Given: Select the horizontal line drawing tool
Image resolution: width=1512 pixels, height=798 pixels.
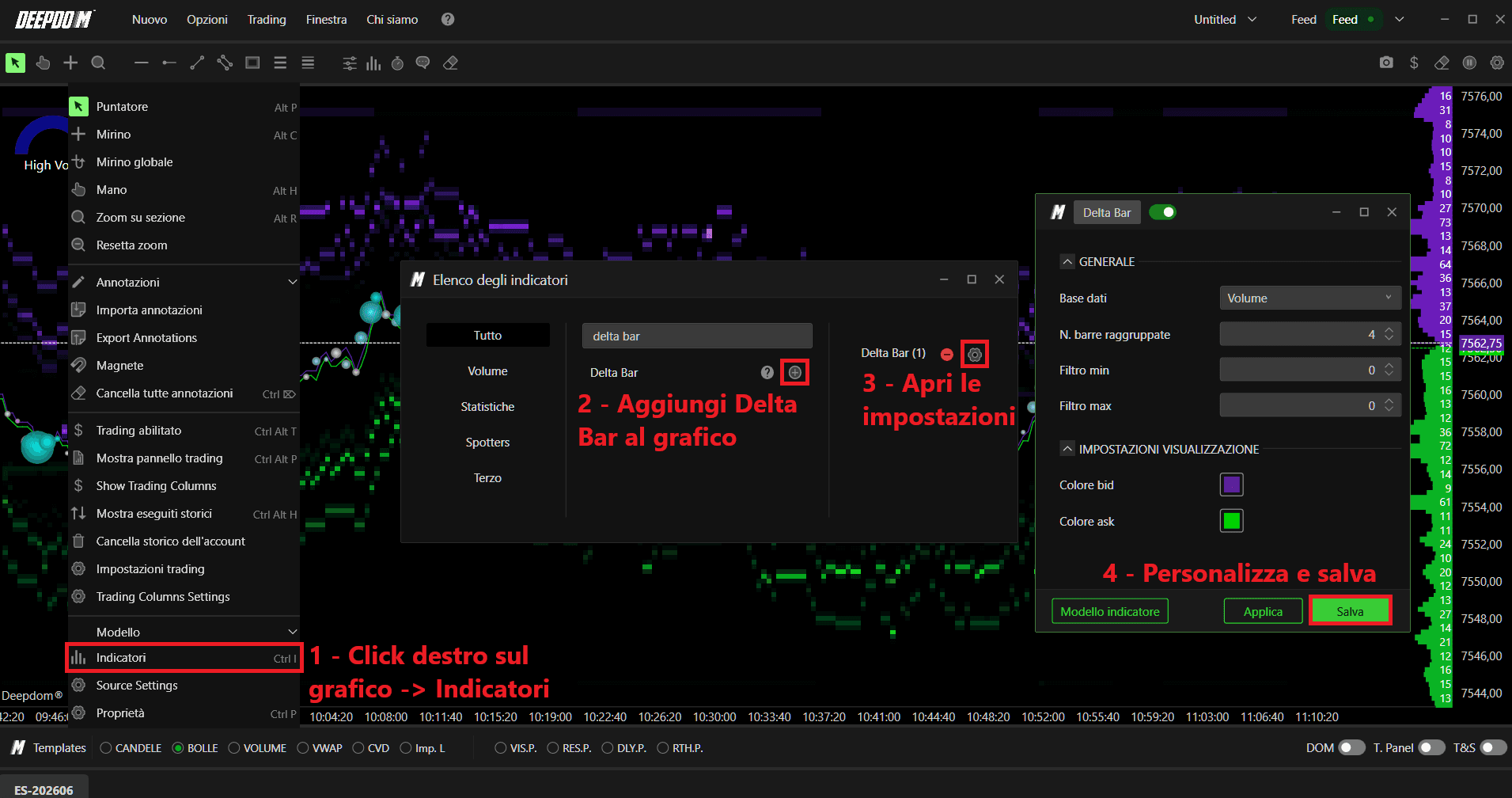Looking at the screenshot, I should coord(142,63).
